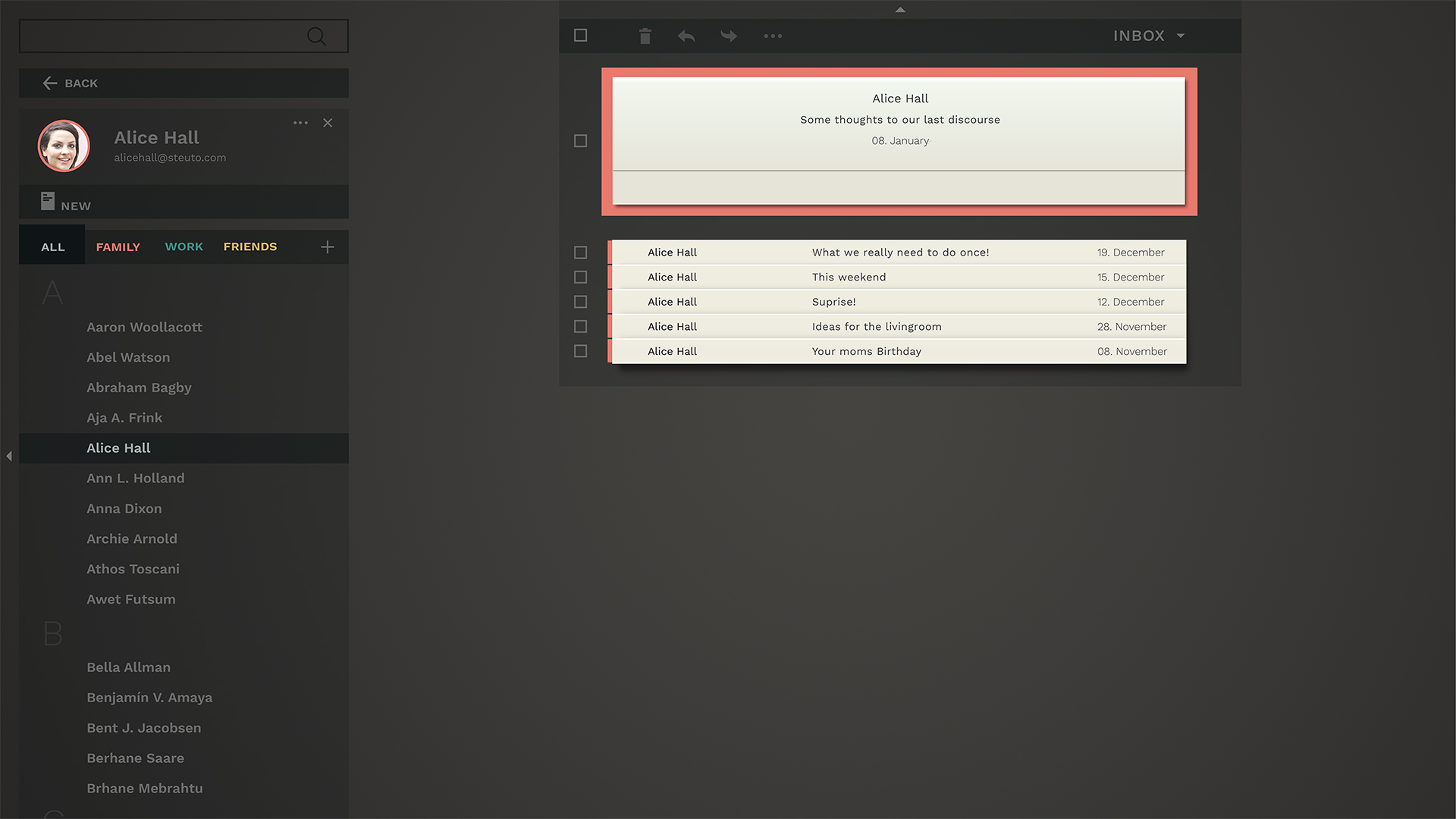Open the email titled This weekend
The height and width of the screenshot is (819, 1456).
pyautogui.click(x=849, y=277)
